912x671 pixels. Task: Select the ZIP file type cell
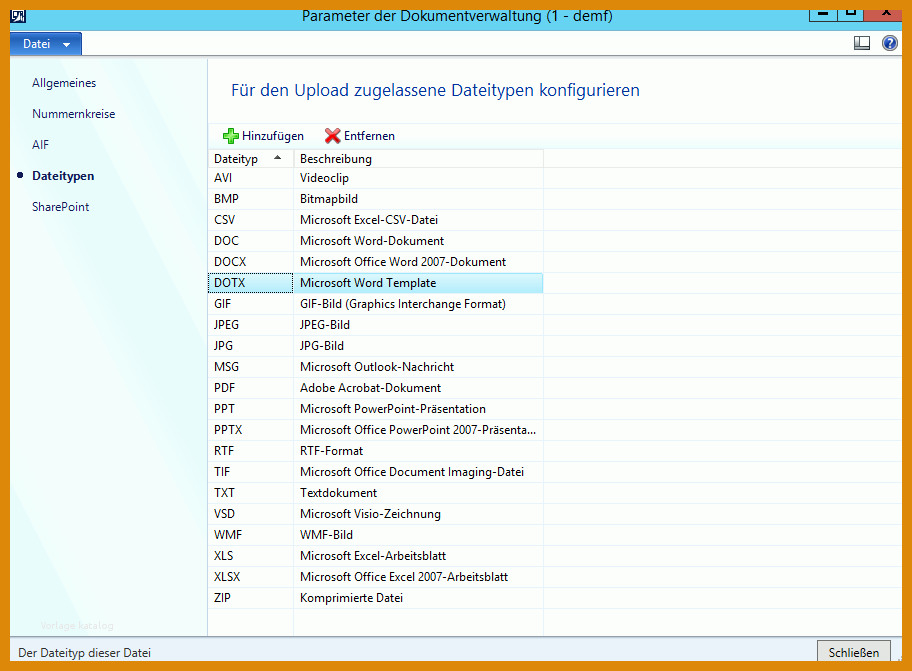(251, 598)
